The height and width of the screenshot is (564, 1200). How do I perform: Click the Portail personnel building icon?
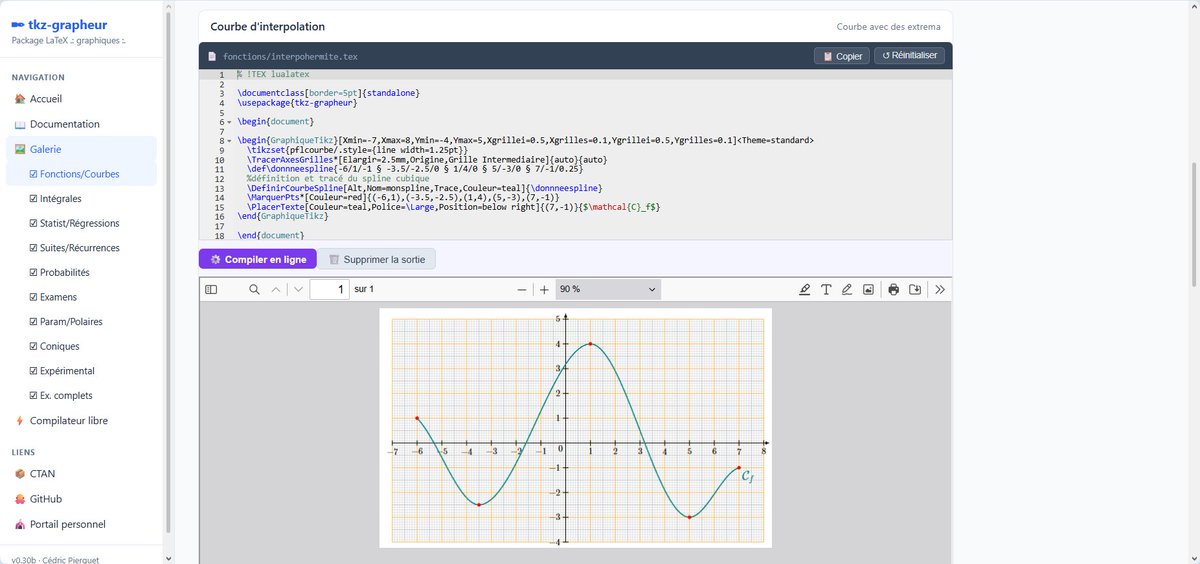(x=20, y=524)
